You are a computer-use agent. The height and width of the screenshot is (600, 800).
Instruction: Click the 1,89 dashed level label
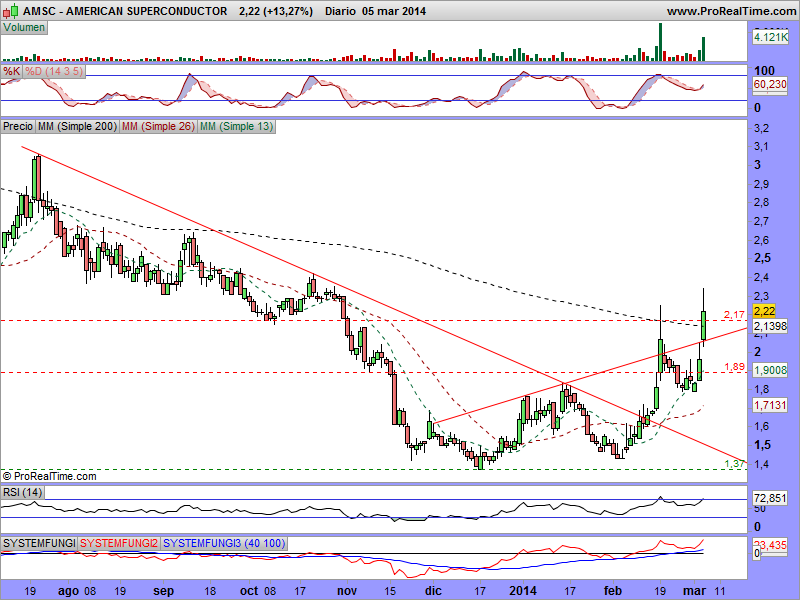[734, 367]
